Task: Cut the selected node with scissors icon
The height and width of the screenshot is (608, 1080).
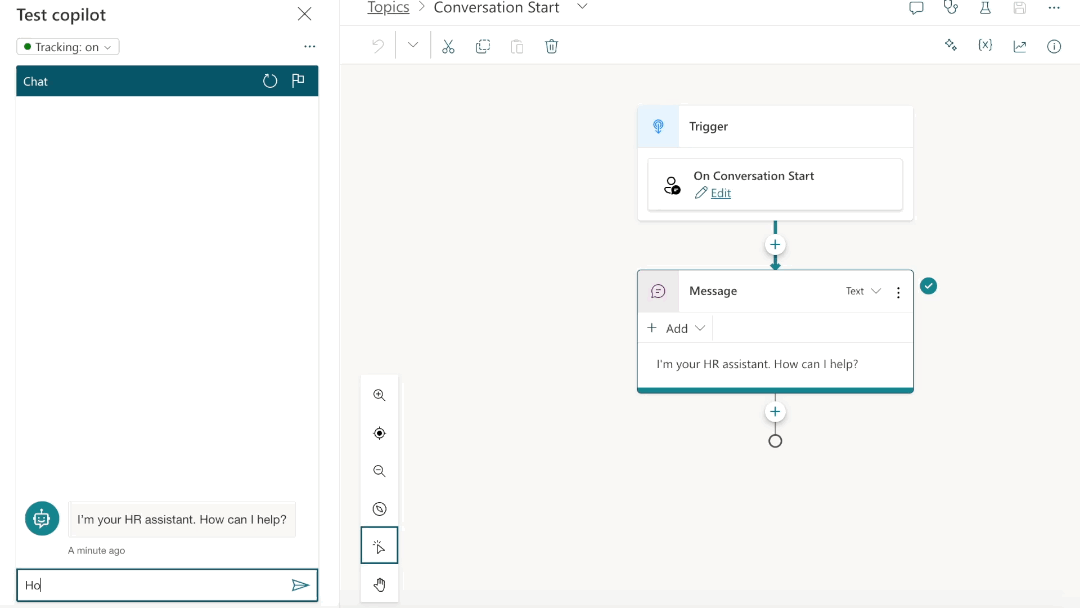Action: click(x=448, y=46)
